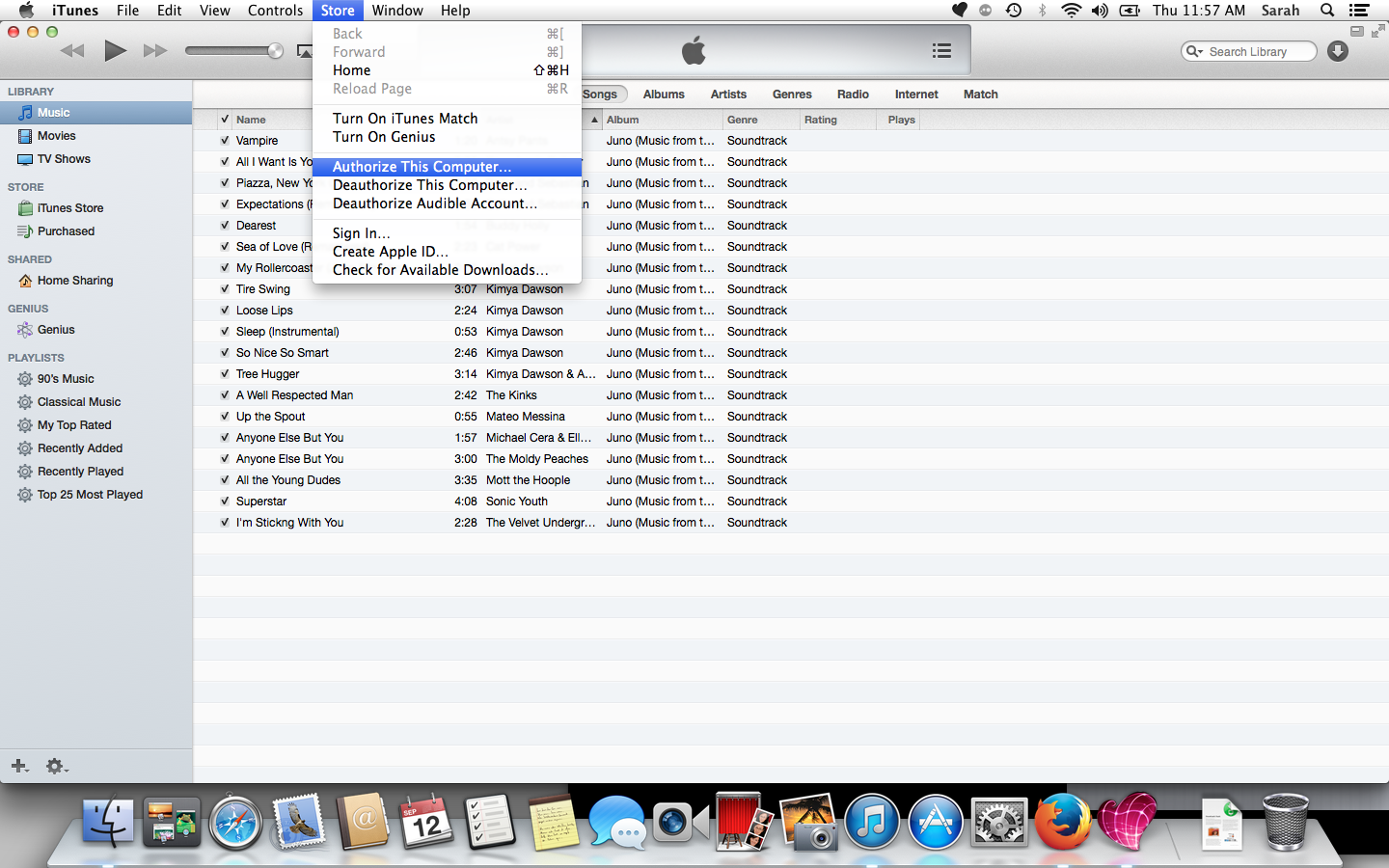View Purchased items in the sidebar
The width and height of the screenshot is (1389, 868).
point(64,231)
